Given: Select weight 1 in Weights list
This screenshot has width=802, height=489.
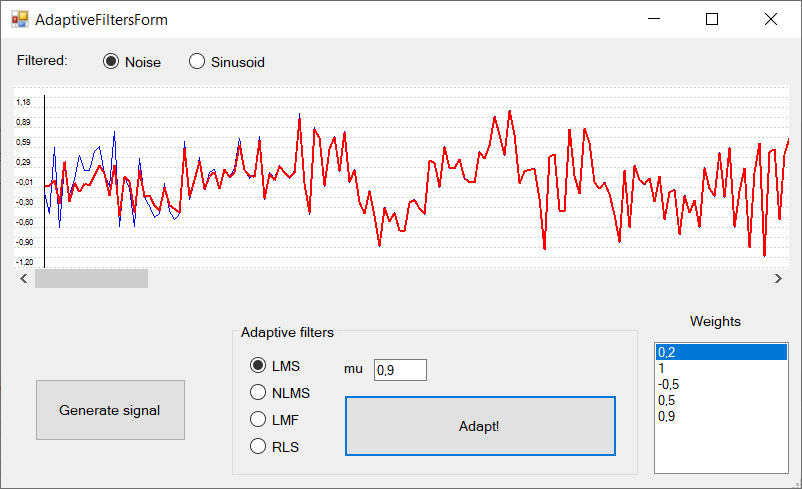Looking at the screenshot, I should 721,368.
